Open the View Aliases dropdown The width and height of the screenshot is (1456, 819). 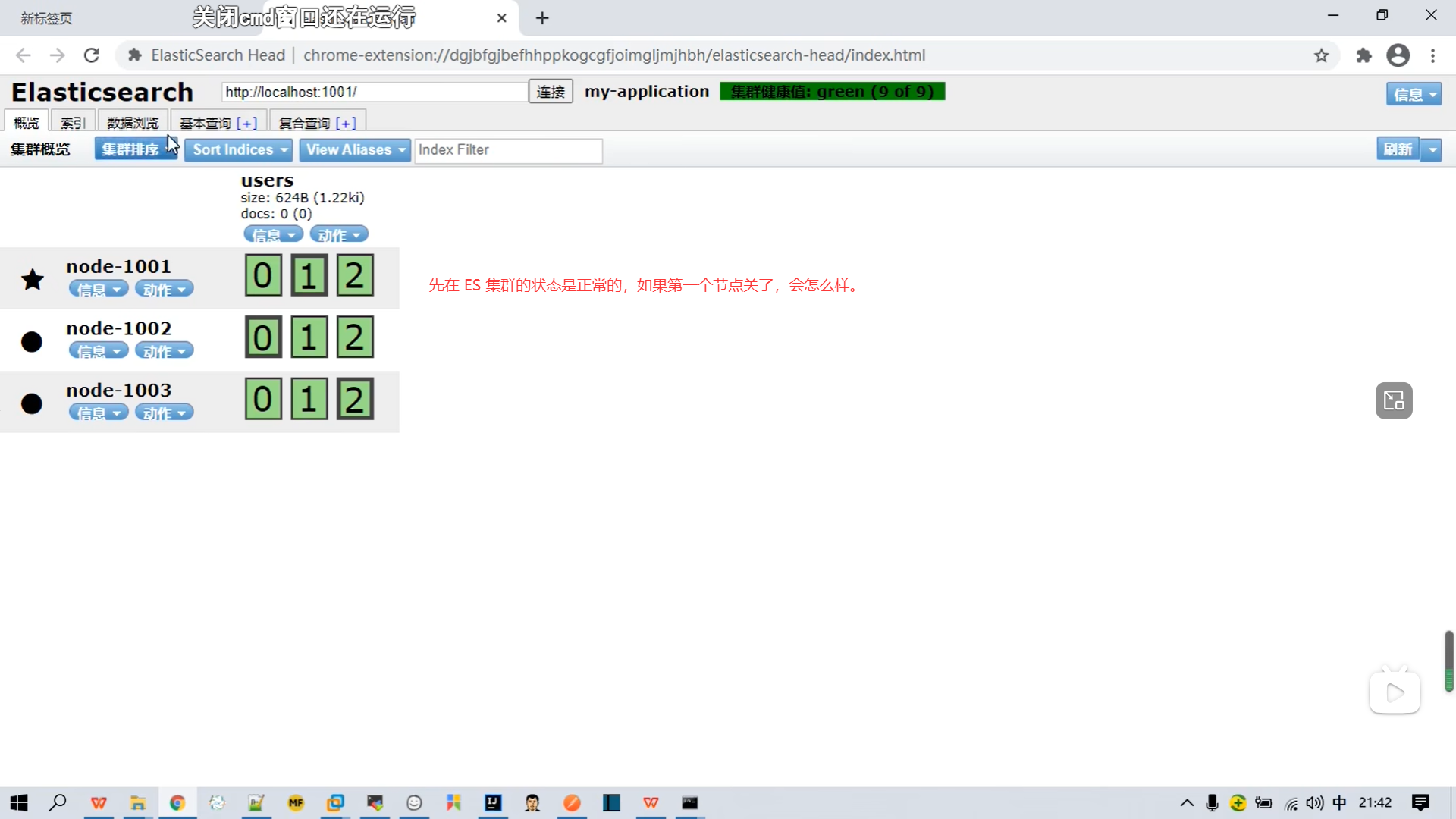coord(354,149)
